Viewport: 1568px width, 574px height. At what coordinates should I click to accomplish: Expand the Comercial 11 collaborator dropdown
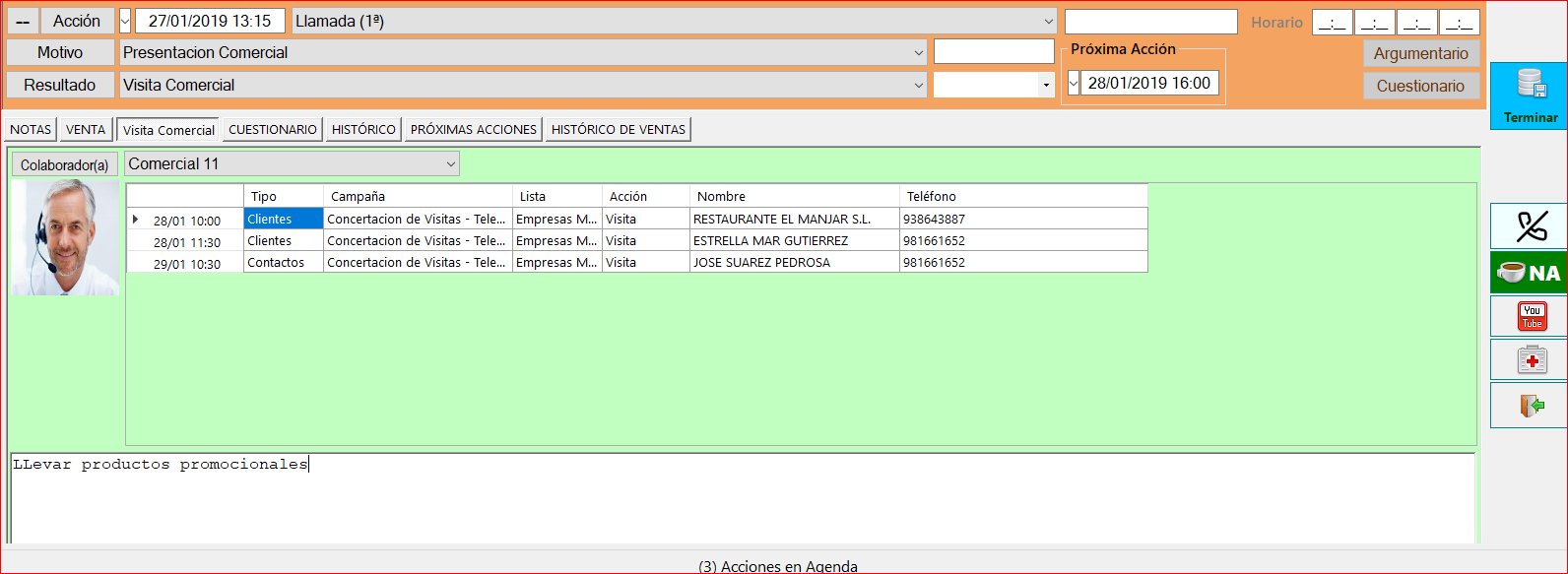coord(451,164)
